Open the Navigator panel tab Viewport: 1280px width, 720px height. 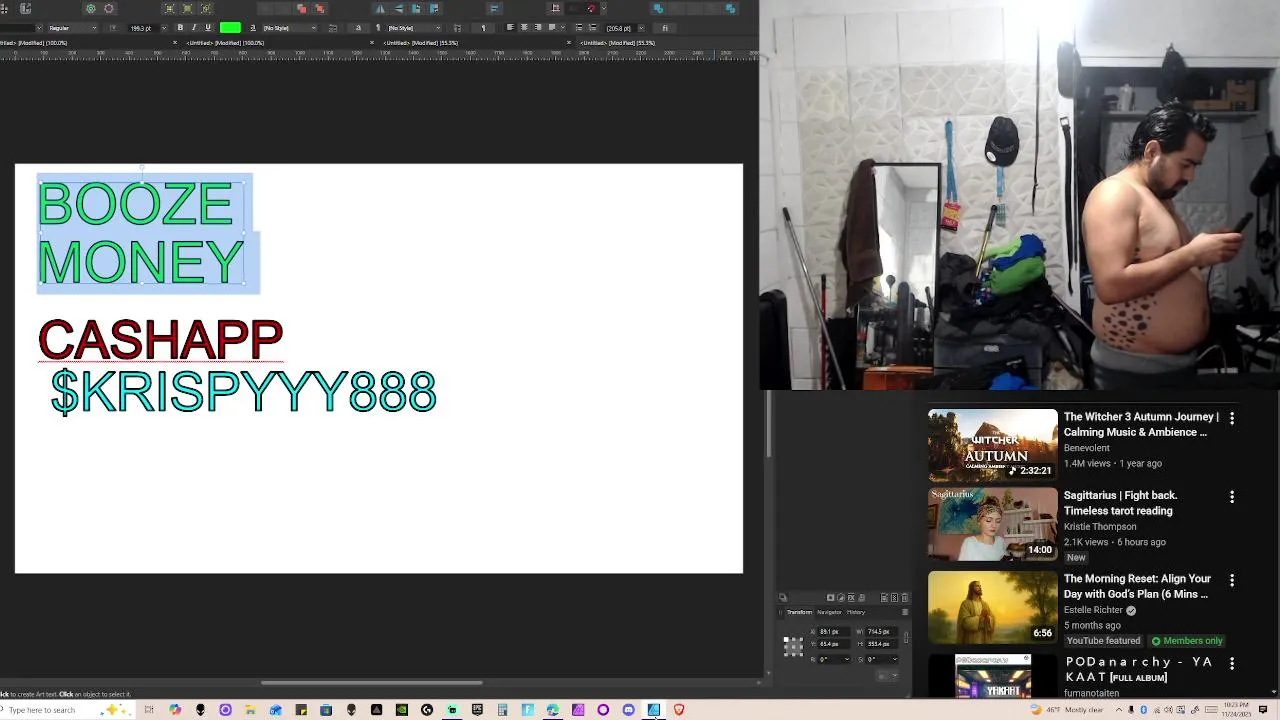tap(830, 612)
